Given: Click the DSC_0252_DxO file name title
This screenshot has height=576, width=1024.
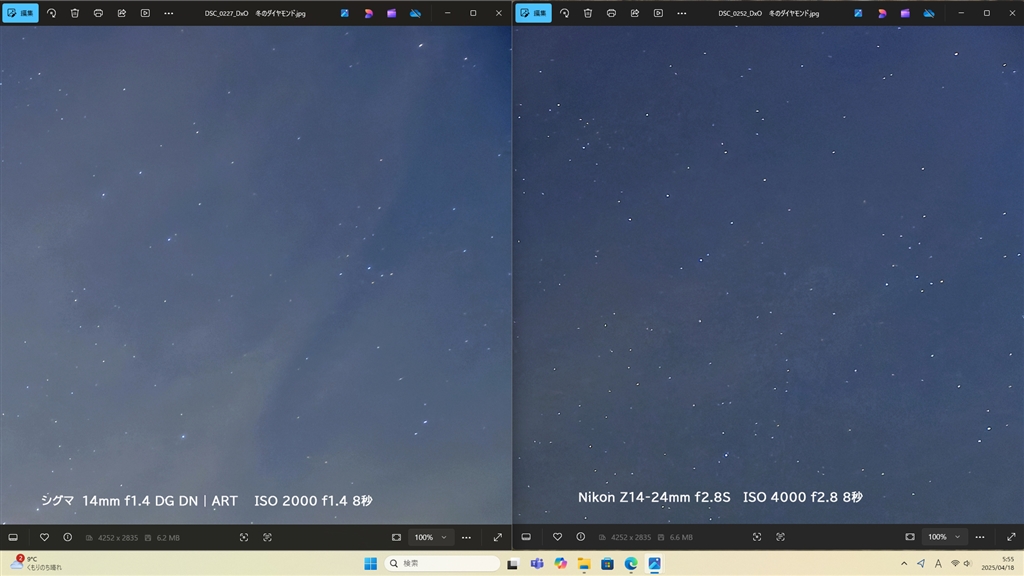Looking at the screenshot, I should pyautogui.click(x=769, y=13).
